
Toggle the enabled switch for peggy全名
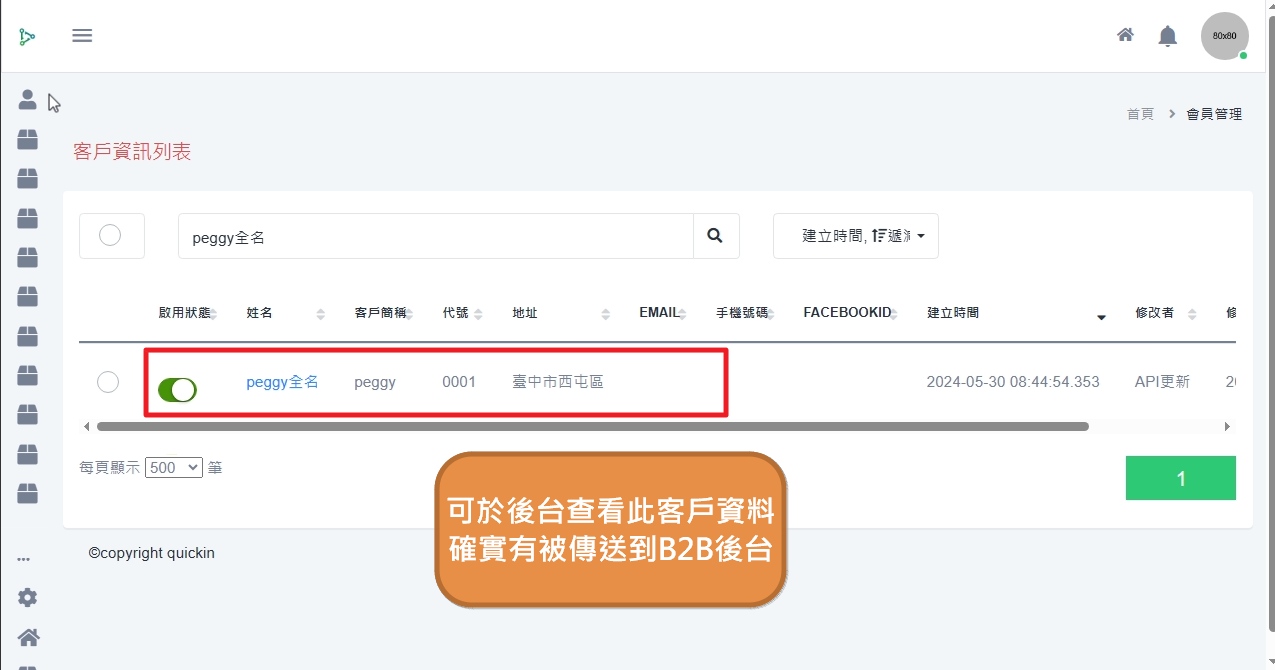click(x=178, y=390)
